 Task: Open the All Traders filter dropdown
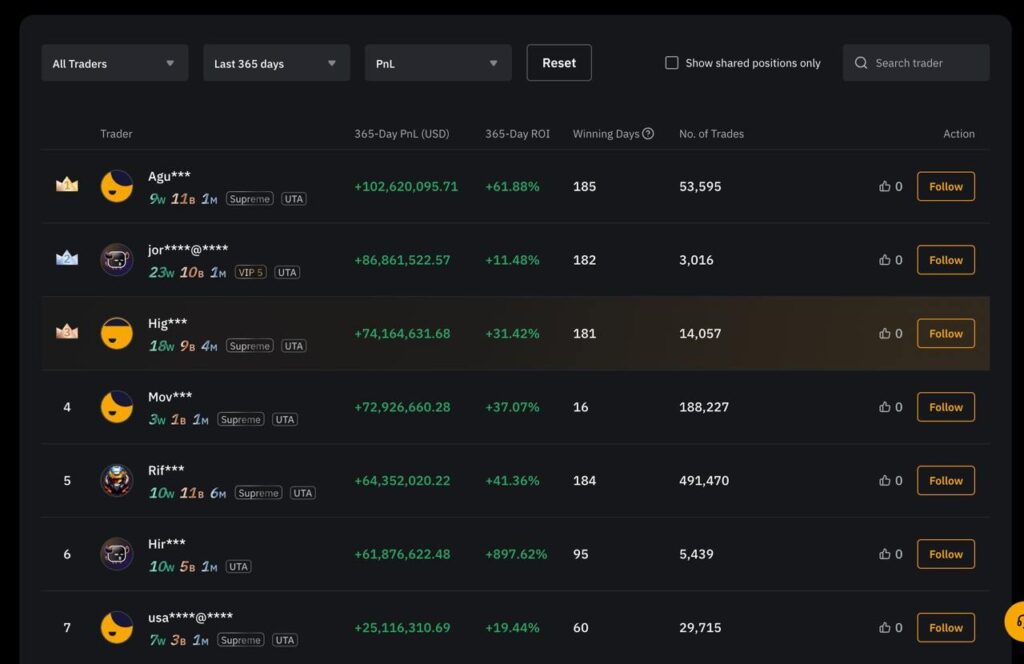pyautogui.click(x=113, y=61)
